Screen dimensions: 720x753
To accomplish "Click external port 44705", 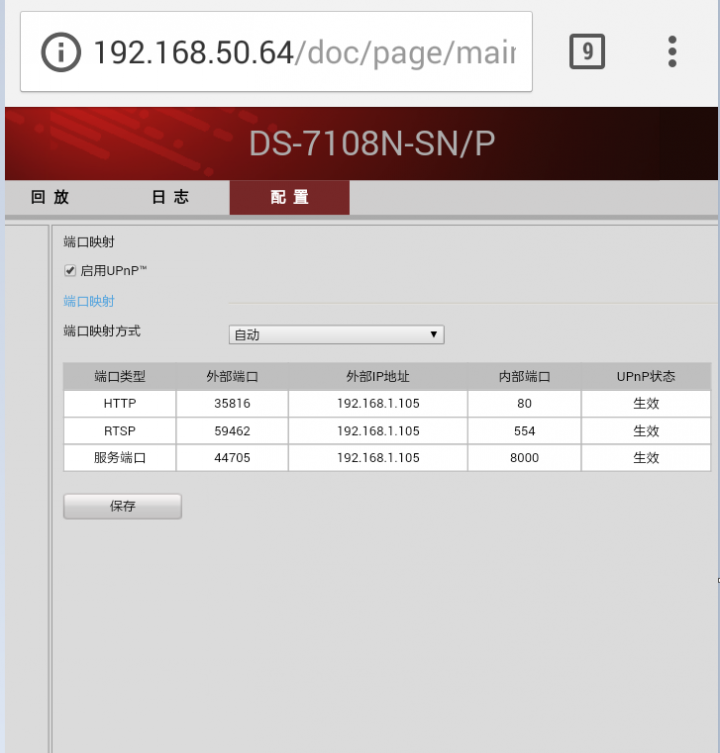I will click(232, 458).
